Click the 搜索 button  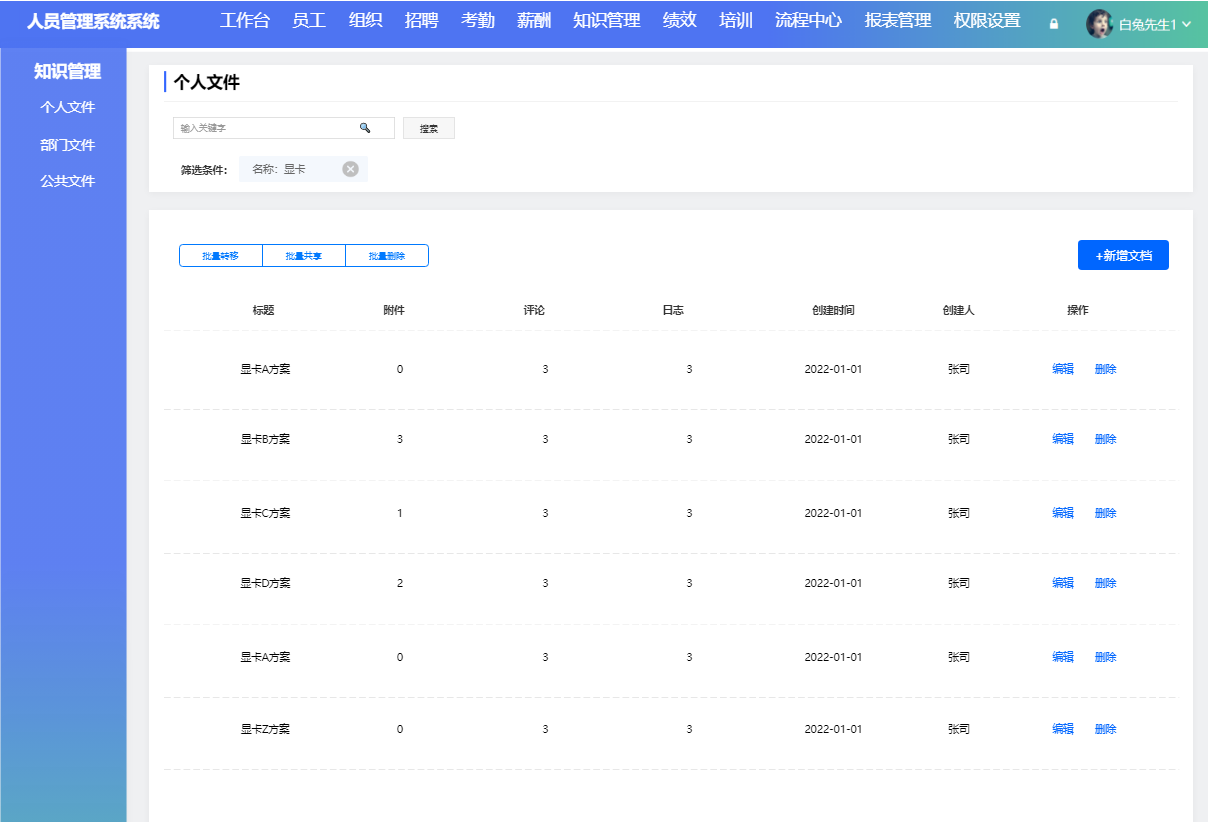pos(429,127)
